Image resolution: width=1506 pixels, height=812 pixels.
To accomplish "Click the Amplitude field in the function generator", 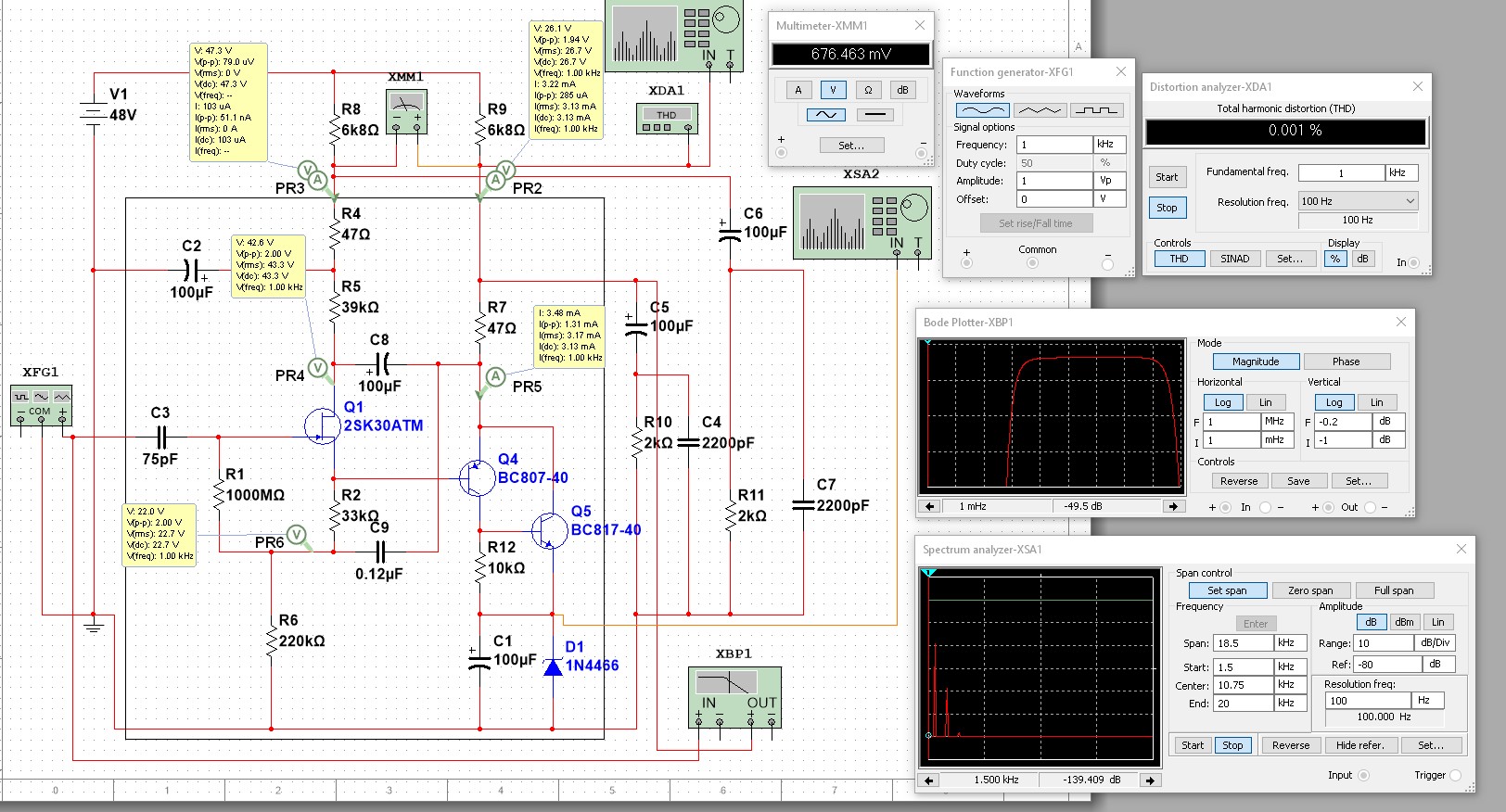I will point(1054,181).
